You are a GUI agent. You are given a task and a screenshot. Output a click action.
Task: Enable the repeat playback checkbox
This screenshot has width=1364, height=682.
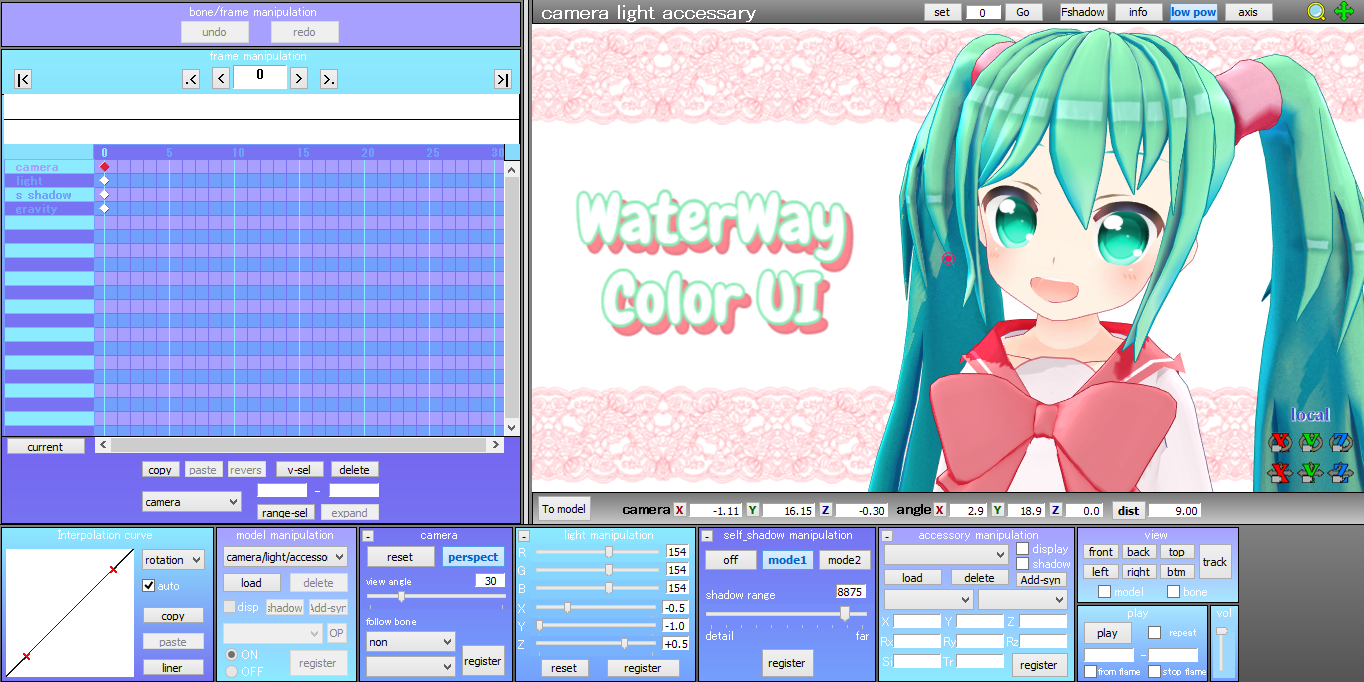coord(1155,633)
